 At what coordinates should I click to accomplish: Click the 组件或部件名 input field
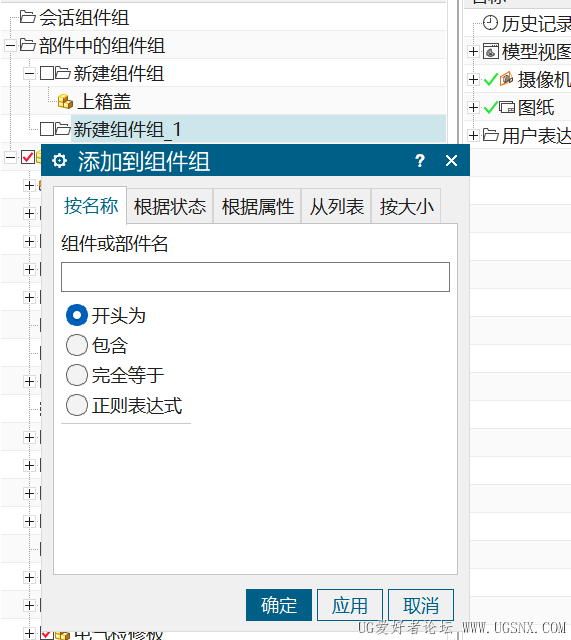pos(256,277)
